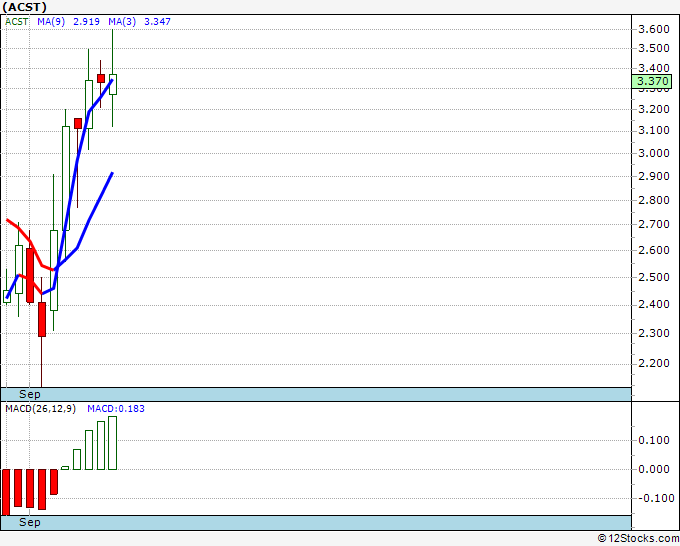Click the 3.400 price axis label
Image resolution: width=680 pixels, height=546 pixels.
(654, 68)
